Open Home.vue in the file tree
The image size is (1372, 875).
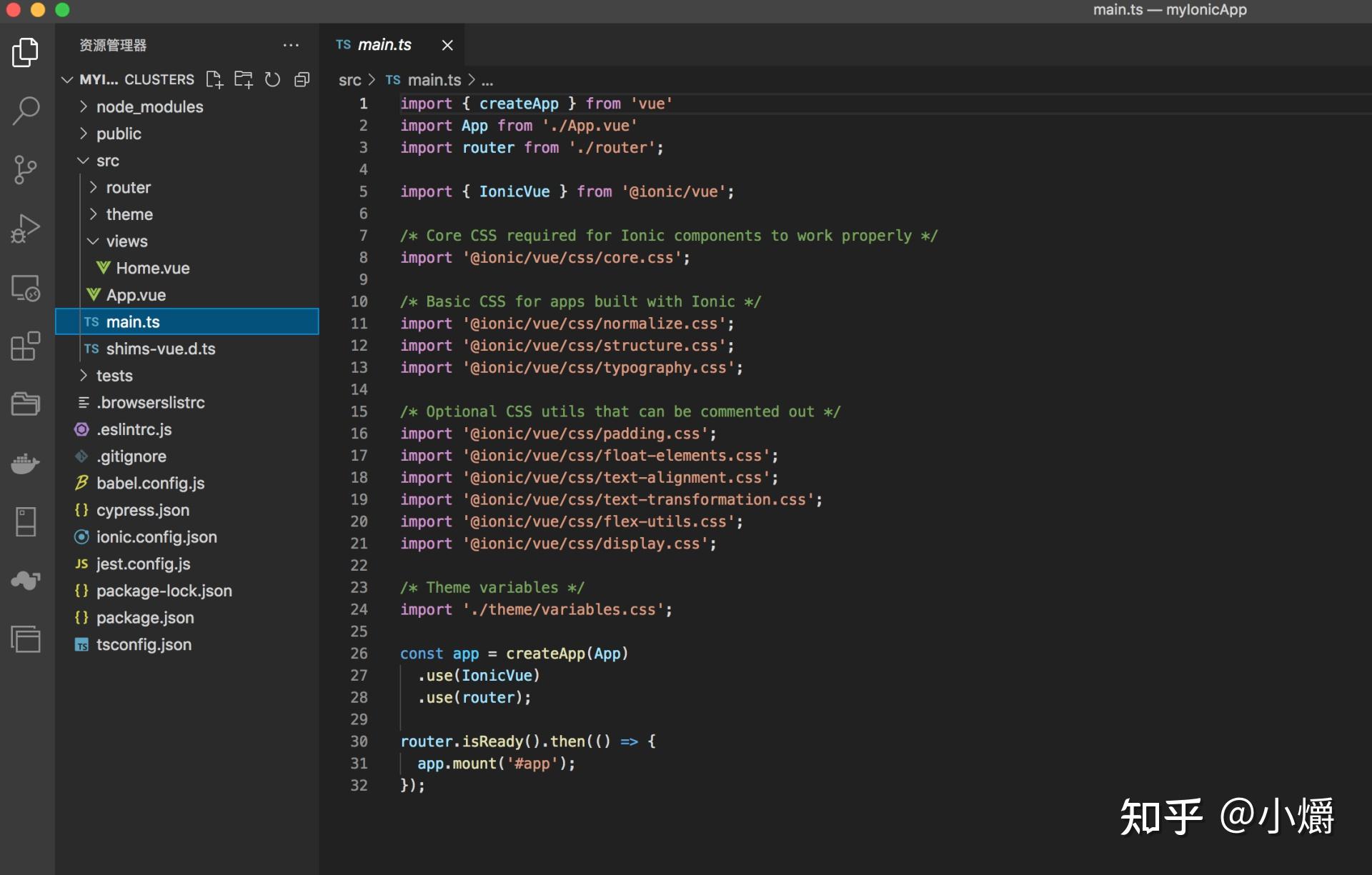188,269
